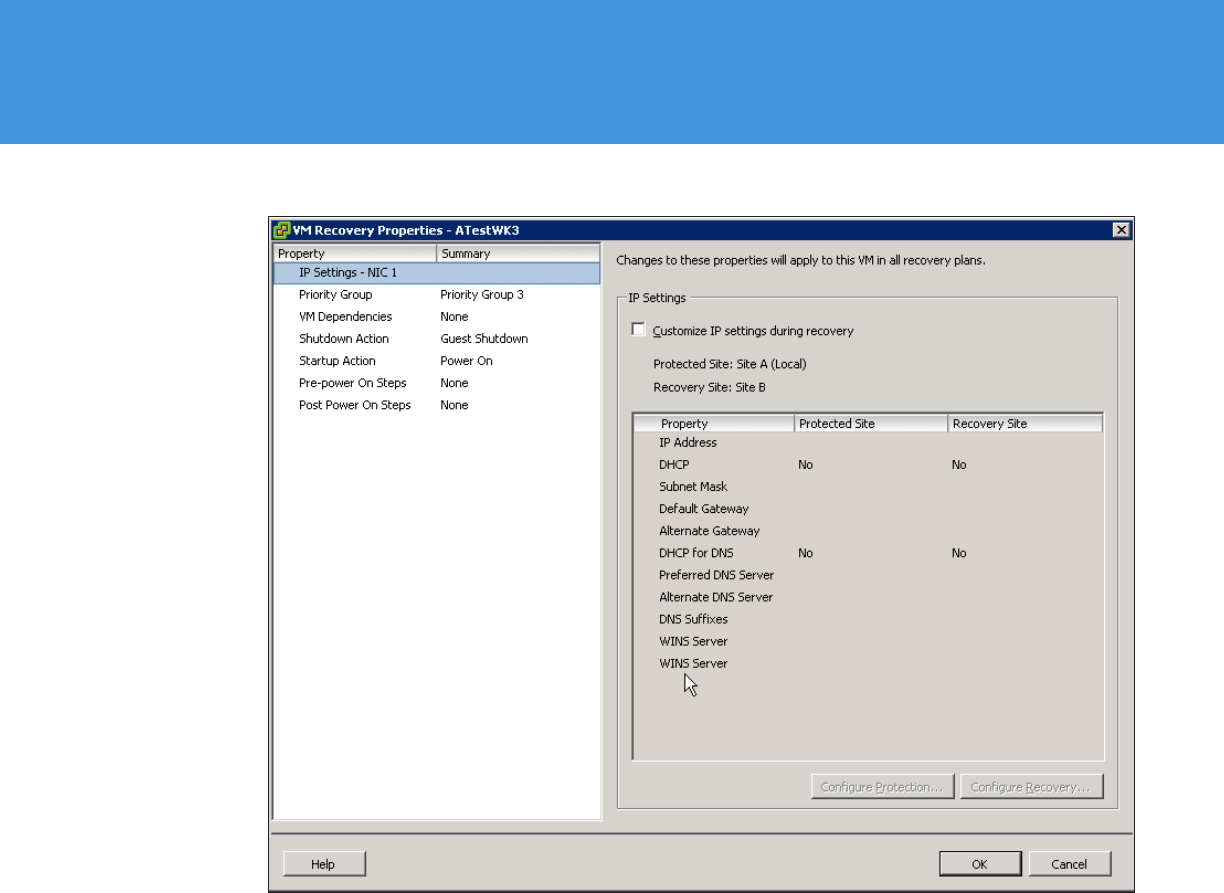Viewport: 1224px width, 893px height.
Task: Click Property header in IP Settings table
Action: pos(714,424)
